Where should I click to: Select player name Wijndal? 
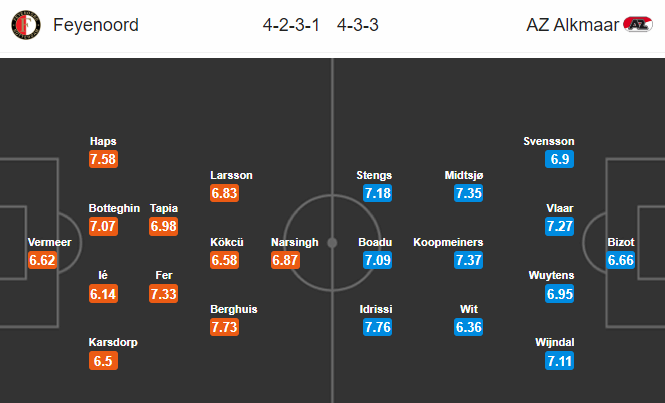click(555, 342)
